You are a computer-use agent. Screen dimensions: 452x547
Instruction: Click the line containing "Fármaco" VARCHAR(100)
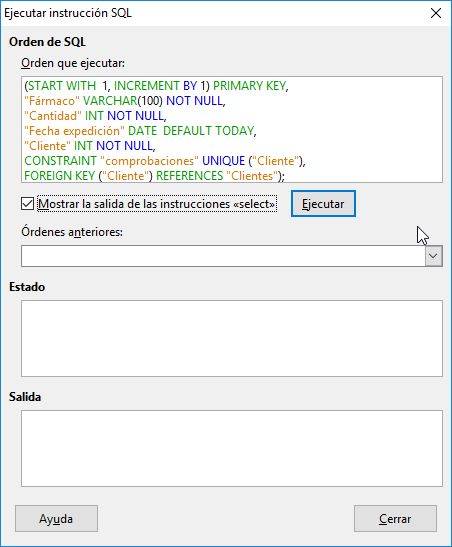(x=125, y=101)
